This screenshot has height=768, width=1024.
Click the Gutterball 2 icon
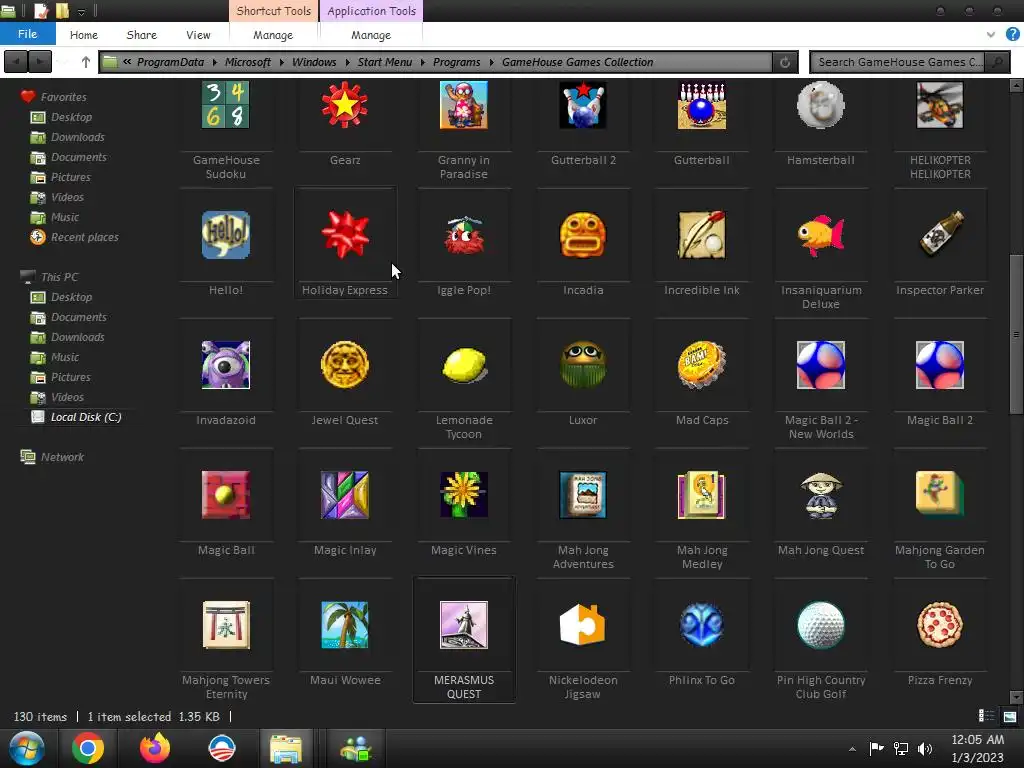click(583, 105)
